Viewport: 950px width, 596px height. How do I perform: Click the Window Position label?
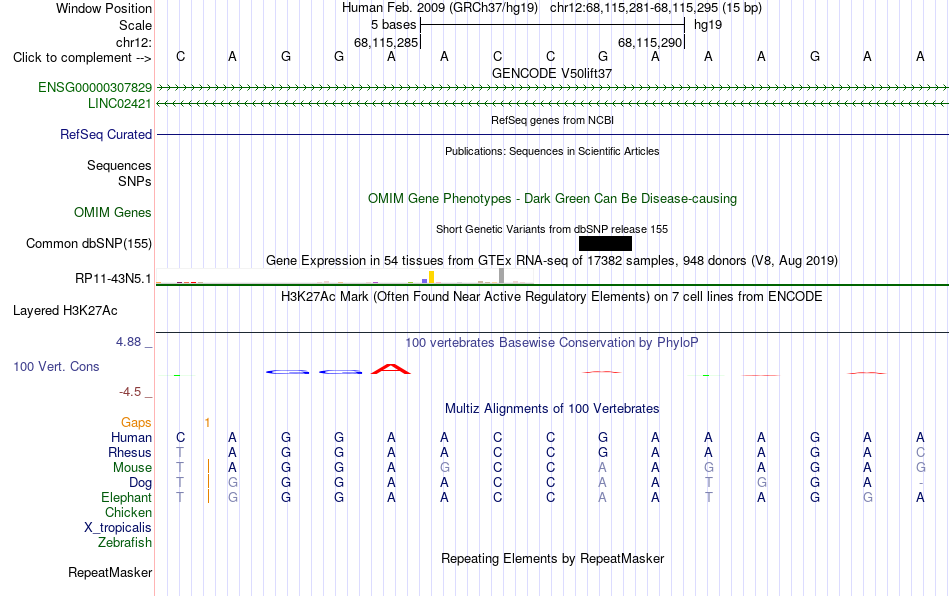(x=104, y=8)
